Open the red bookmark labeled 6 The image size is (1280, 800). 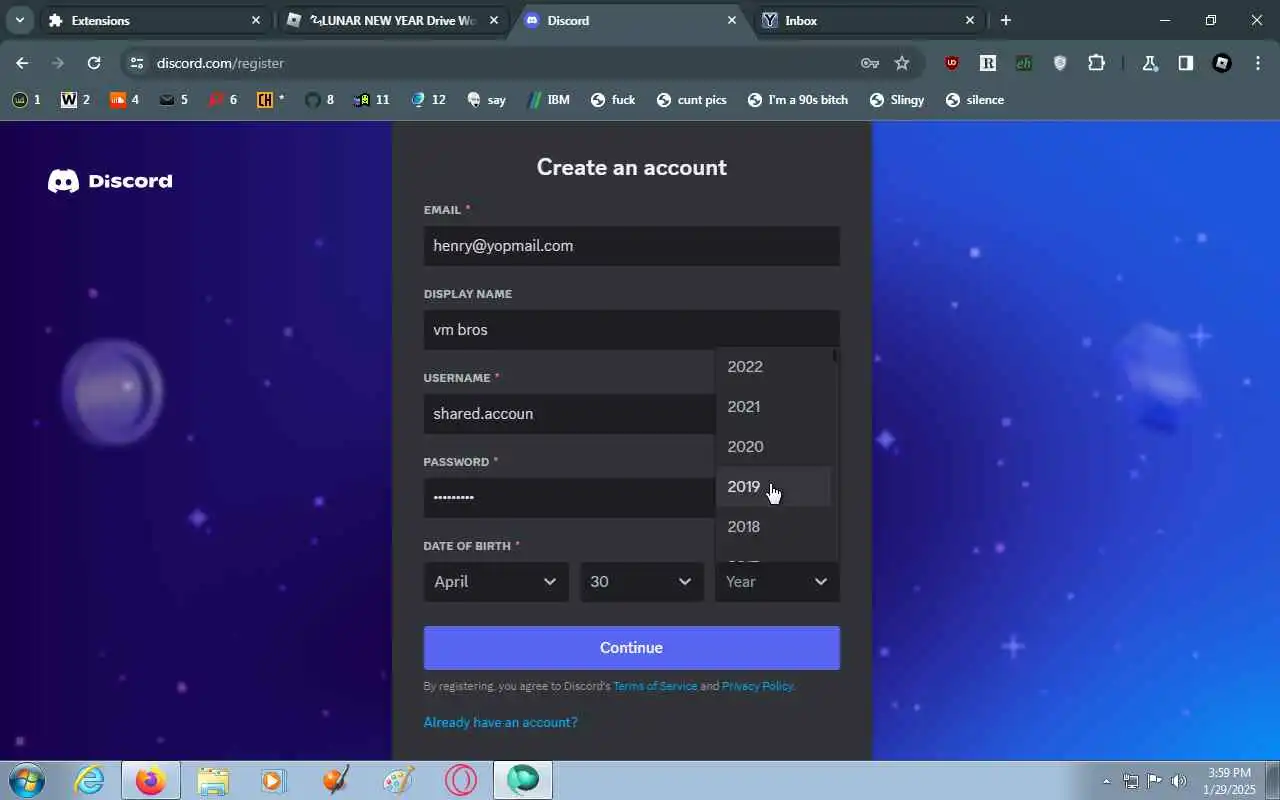(222, 100)
